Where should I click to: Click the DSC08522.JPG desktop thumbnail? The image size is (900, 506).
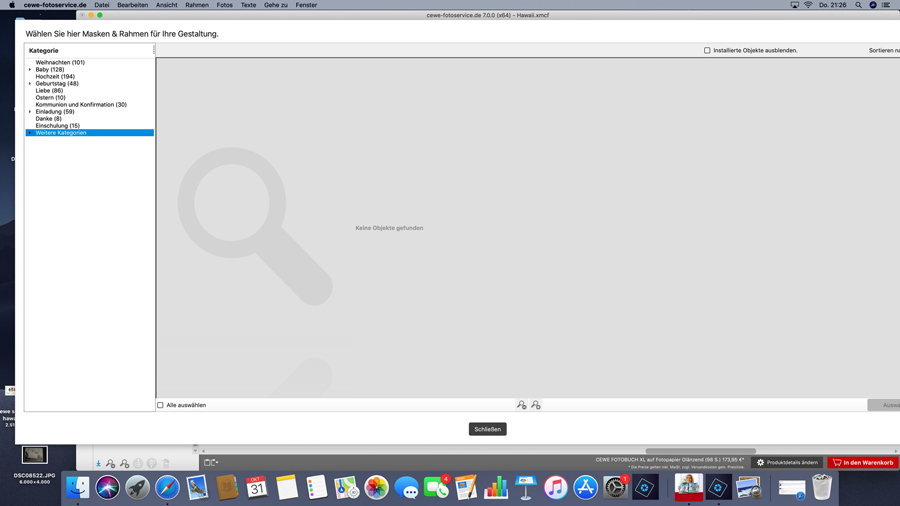(34, 455)
